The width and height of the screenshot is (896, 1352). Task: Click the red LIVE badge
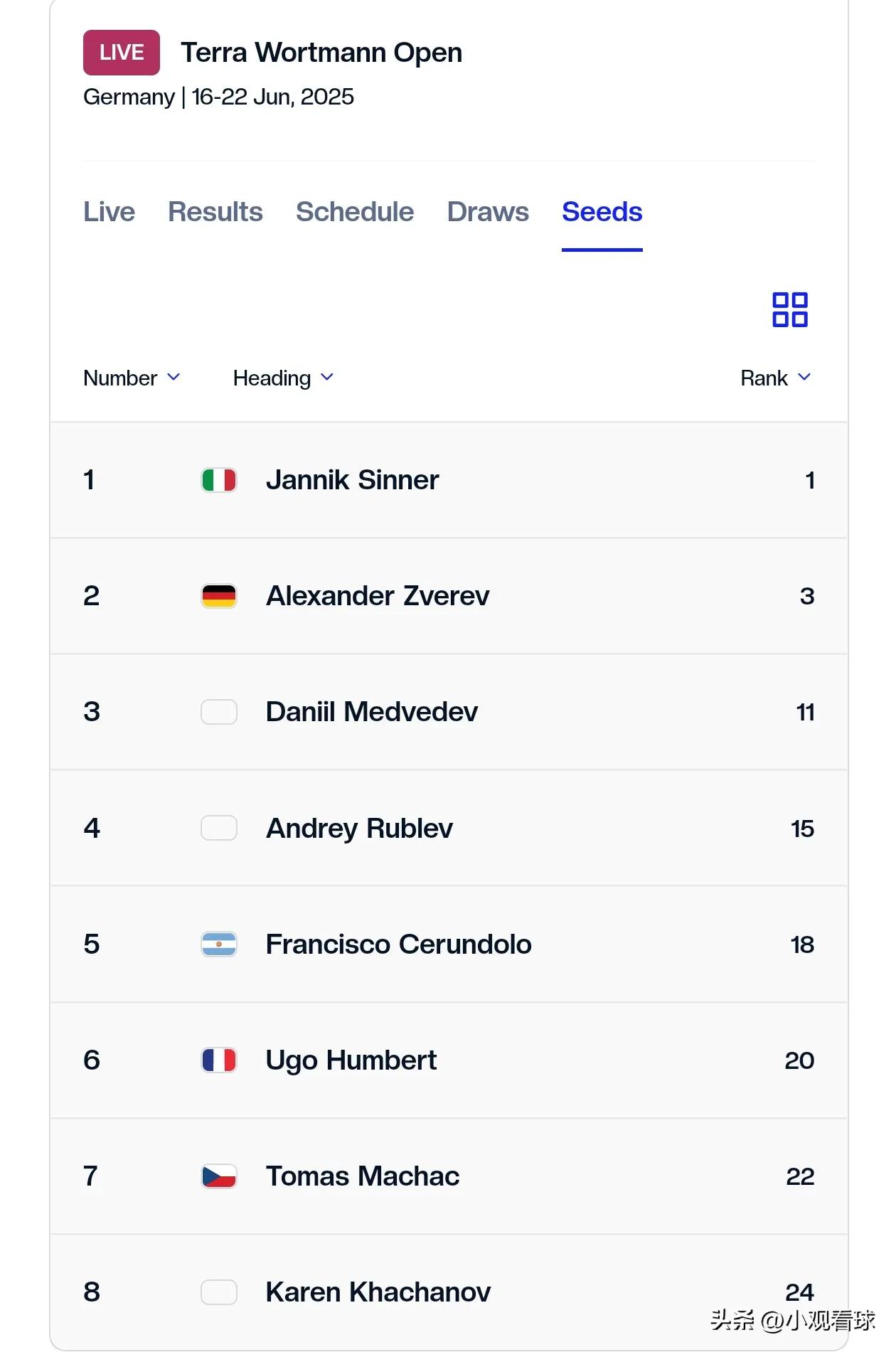pyautogui.click(x=122, y=53)
